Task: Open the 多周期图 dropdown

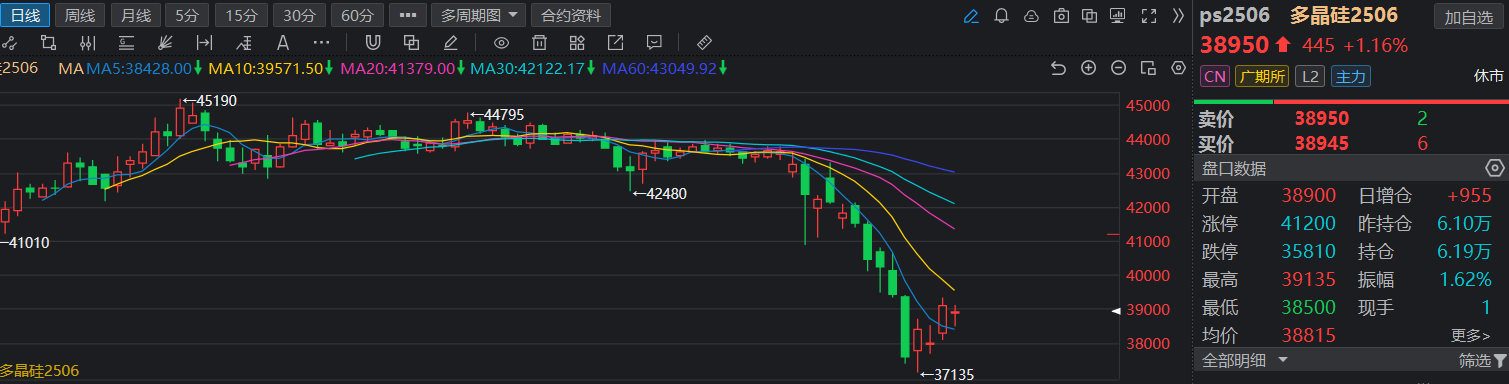Action: tap(478, 15)
